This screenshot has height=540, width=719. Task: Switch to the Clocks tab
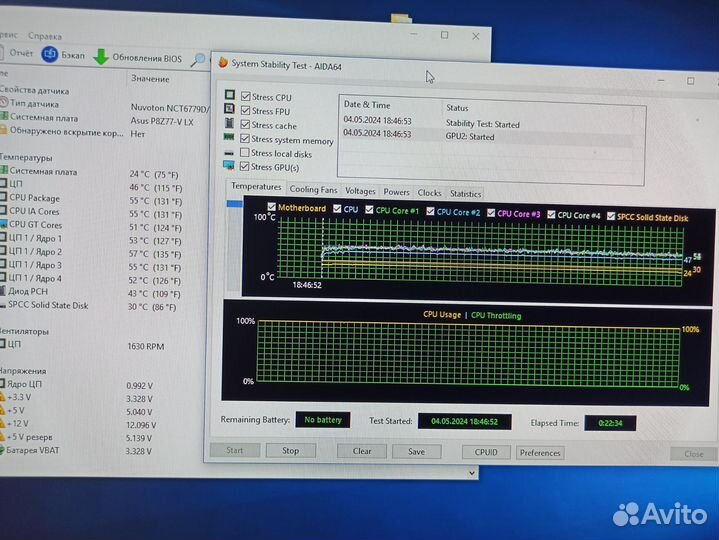429,193
